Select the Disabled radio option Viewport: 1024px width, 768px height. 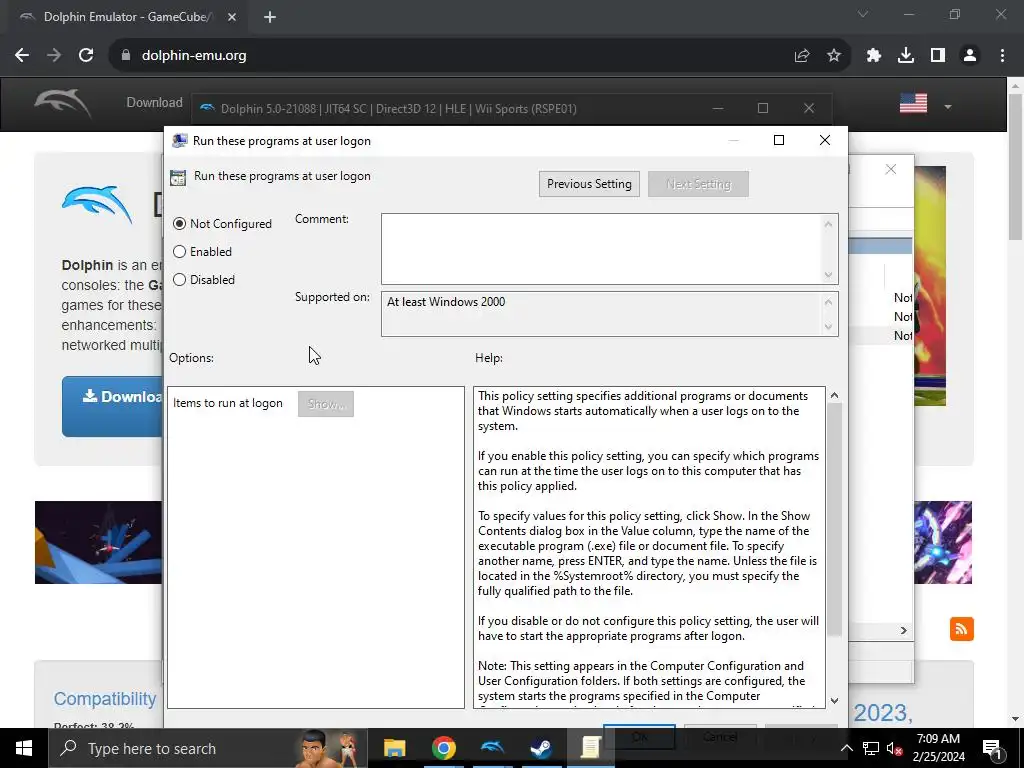(x=204, y=280)
